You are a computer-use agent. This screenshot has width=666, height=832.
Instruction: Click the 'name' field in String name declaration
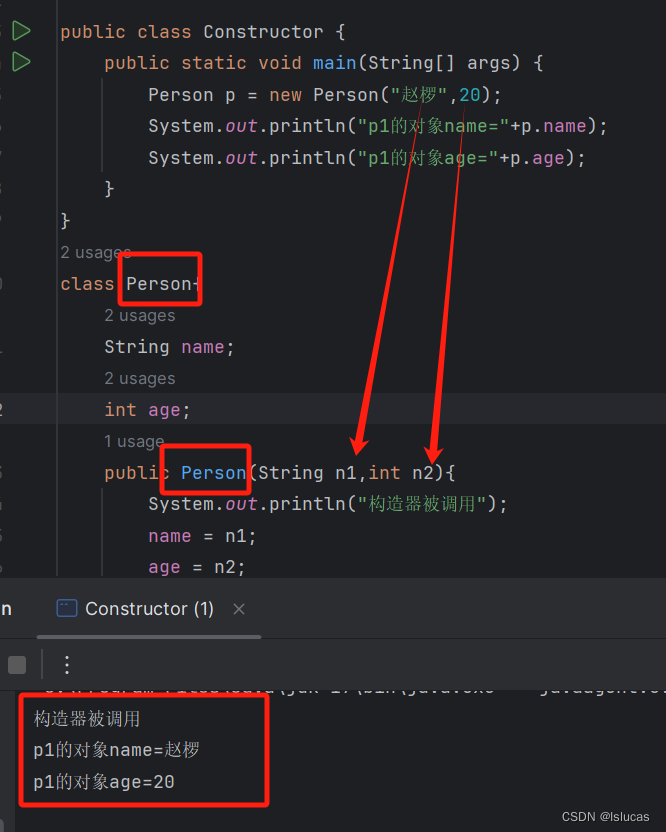pos(202,347)
